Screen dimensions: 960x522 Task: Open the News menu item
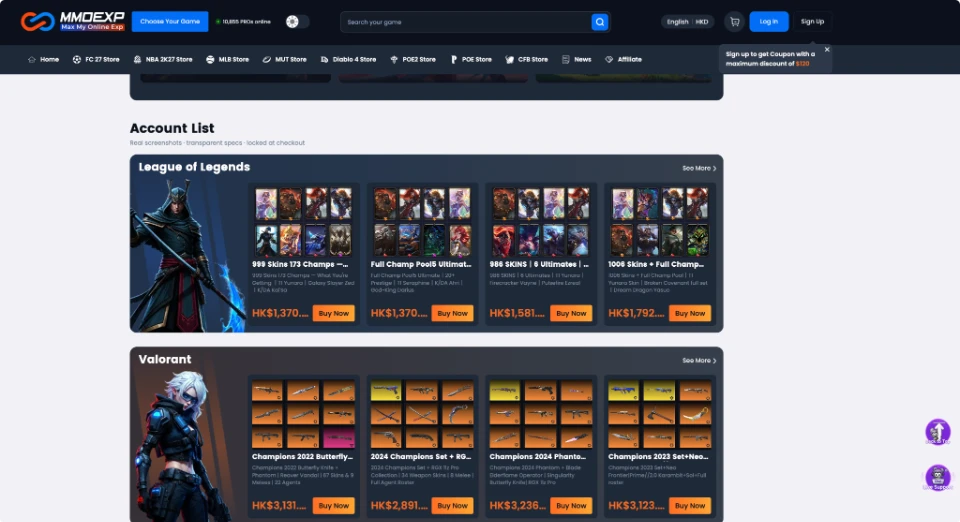point(576,59)
